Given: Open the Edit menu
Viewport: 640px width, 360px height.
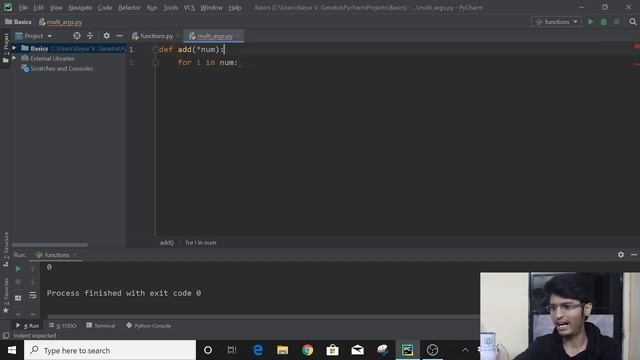Looking at the screenshot, I should (38, 8).
